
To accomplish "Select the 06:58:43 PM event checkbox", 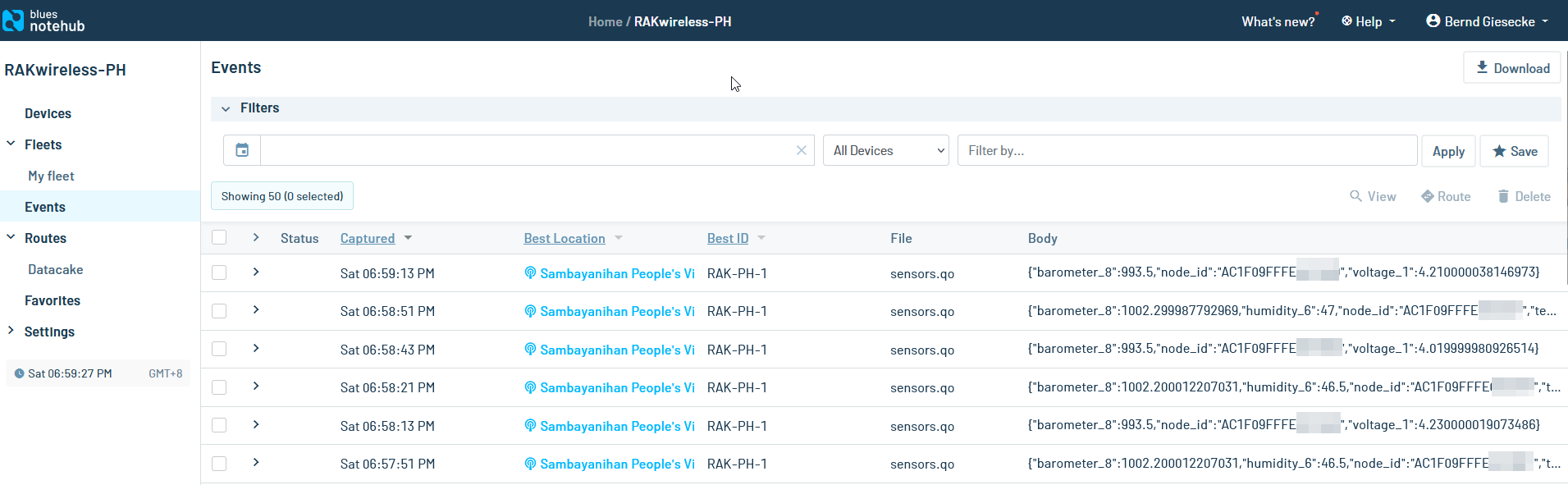I will 219,349.
